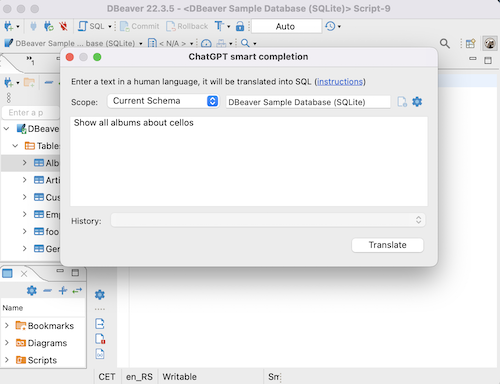Click the navigator new connection plug icon

pos(8,82)
